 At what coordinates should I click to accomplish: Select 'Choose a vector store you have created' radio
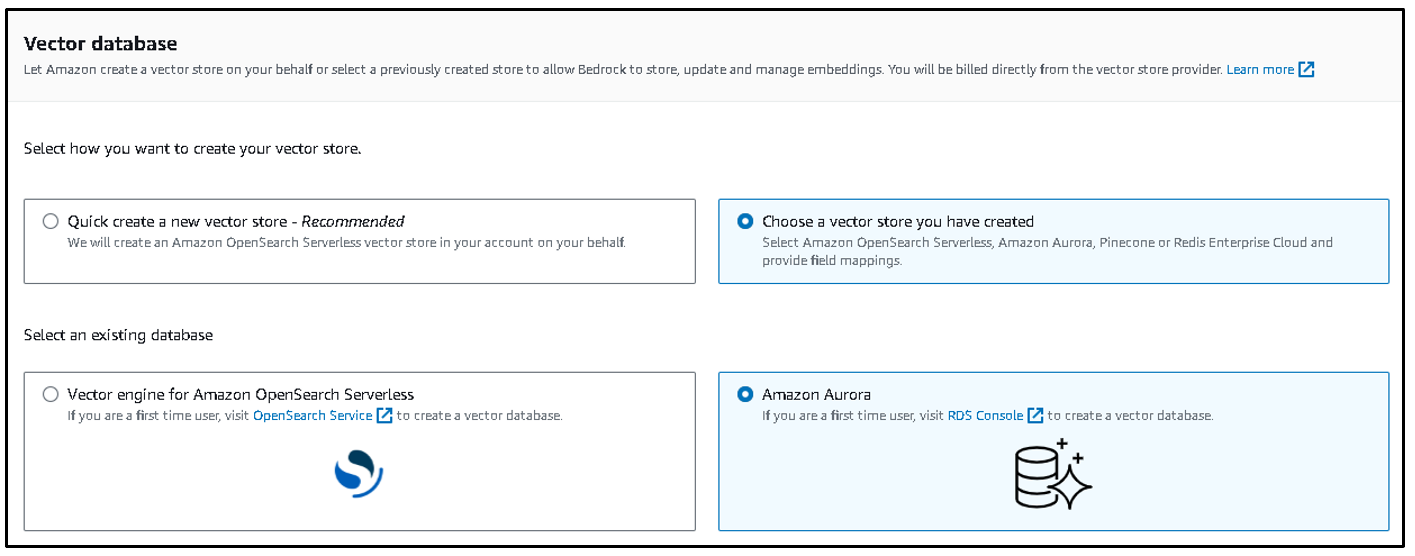[745, 222]
